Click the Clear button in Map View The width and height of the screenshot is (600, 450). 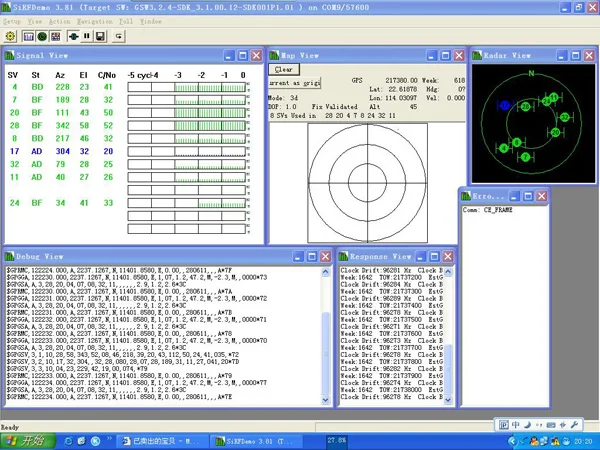click(x=284, y=69)
